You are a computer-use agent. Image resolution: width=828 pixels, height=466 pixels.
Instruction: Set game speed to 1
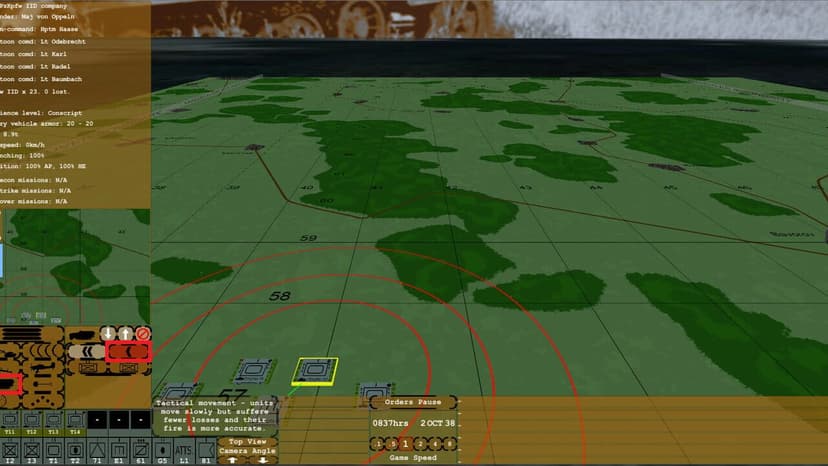pyautogui.click(x=406, y=444)
